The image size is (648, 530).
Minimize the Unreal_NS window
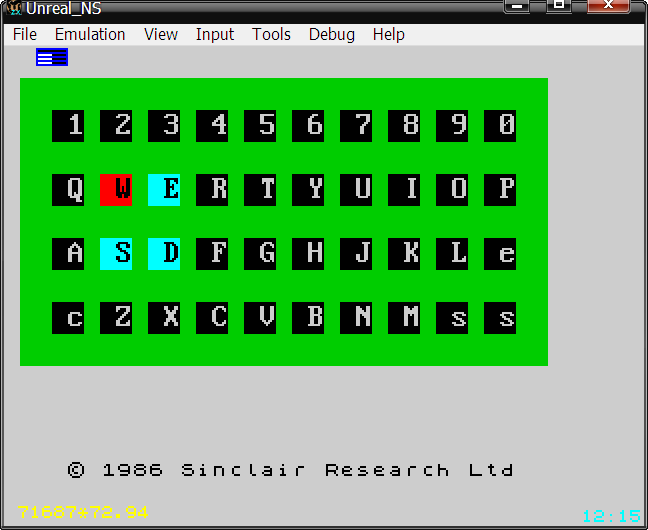click(517, 6)
